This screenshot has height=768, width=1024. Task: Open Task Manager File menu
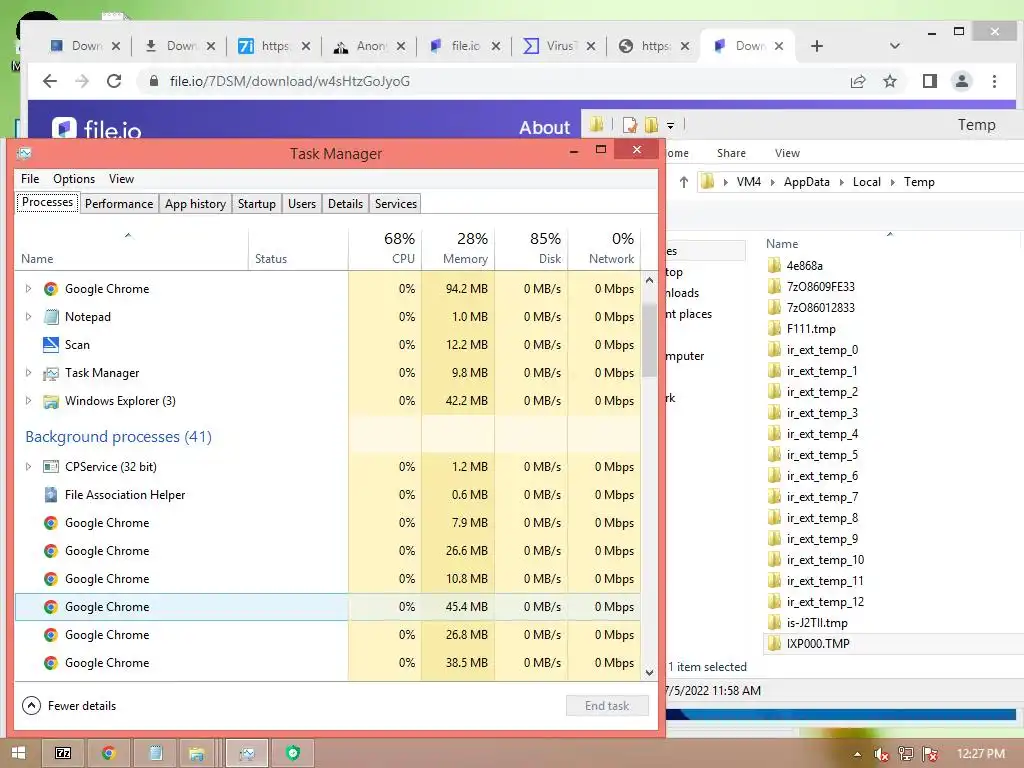(30, 179)
